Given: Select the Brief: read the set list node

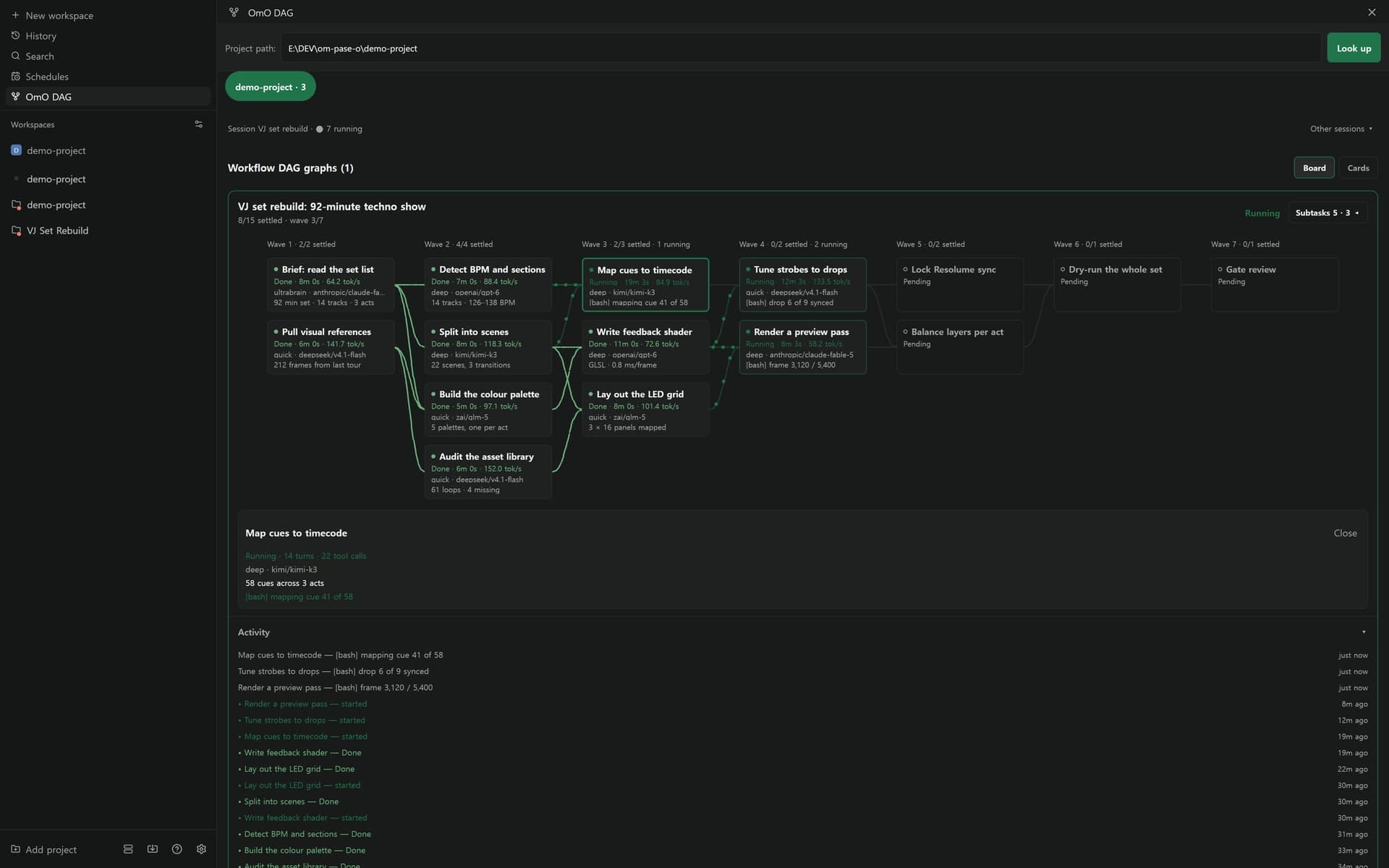Looking at the screenshot, I should coord(331,285).
